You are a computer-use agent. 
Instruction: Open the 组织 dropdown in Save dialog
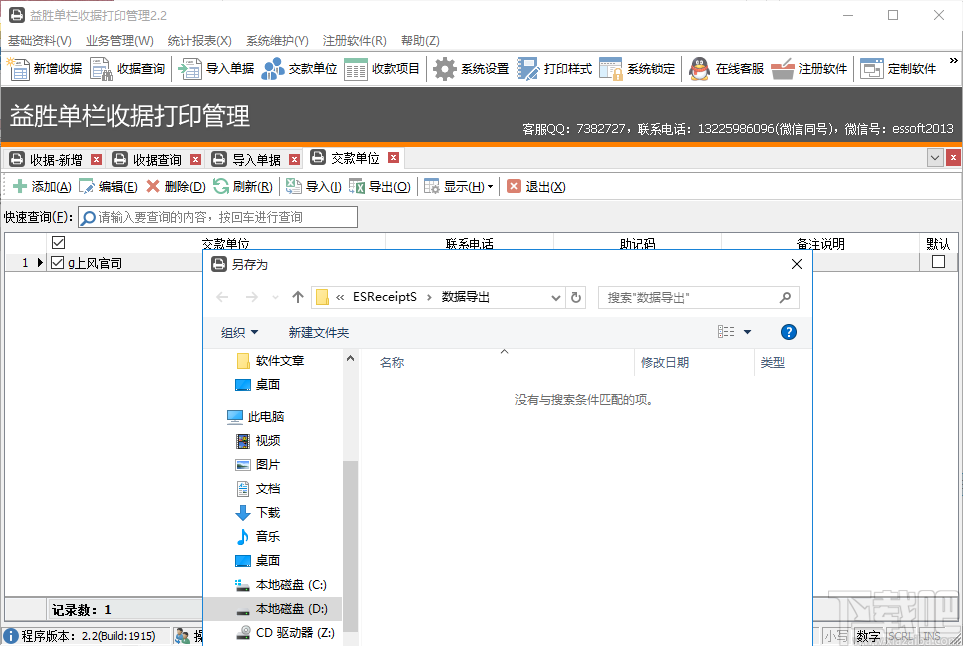(237, 331)
